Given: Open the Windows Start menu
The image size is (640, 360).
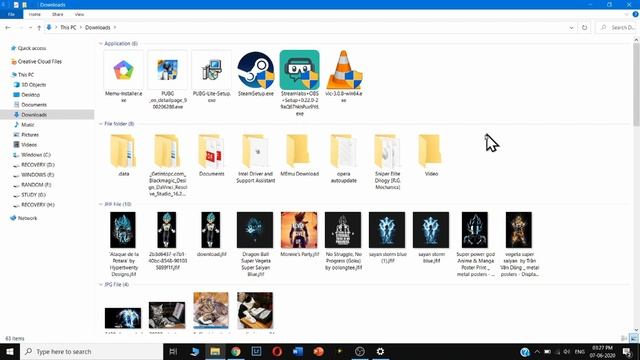Looking at the screenshot, I should tap(10, 351).
